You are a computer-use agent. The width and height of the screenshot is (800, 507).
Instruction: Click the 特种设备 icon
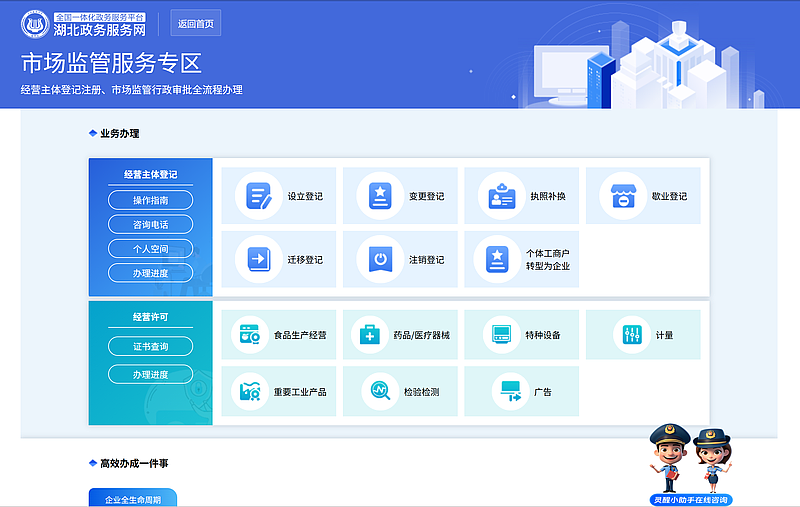coord(502,335)
